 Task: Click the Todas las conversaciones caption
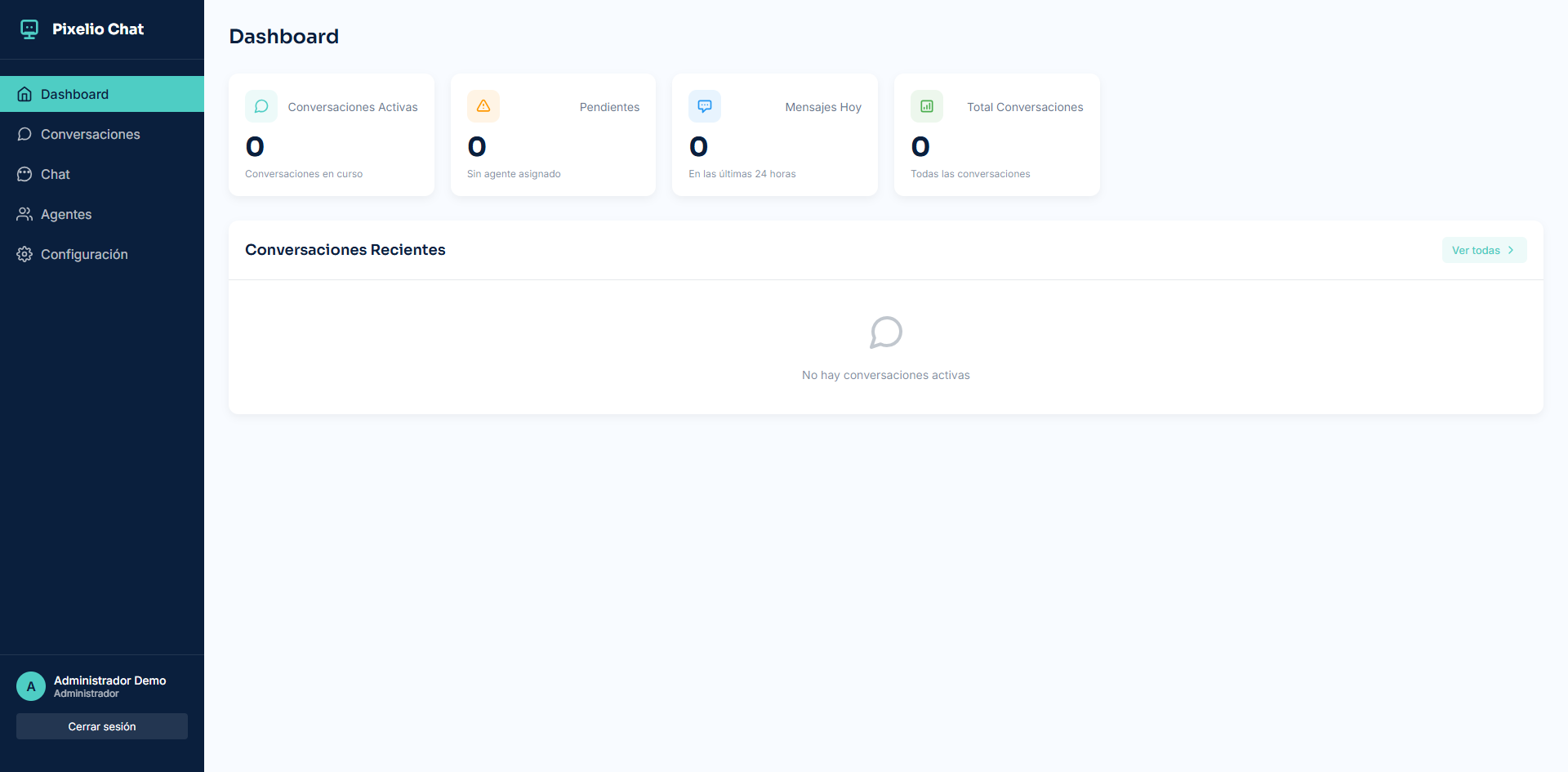[970, 174]
